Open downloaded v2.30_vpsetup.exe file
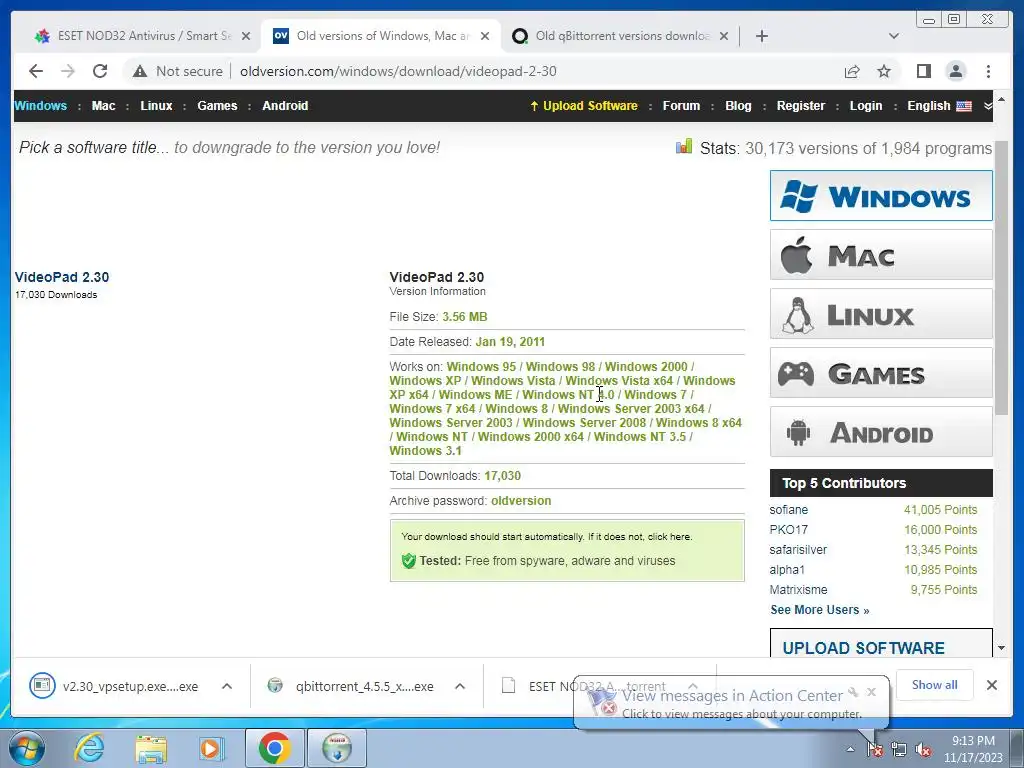The image size is (1024, 768). (114, 686)
